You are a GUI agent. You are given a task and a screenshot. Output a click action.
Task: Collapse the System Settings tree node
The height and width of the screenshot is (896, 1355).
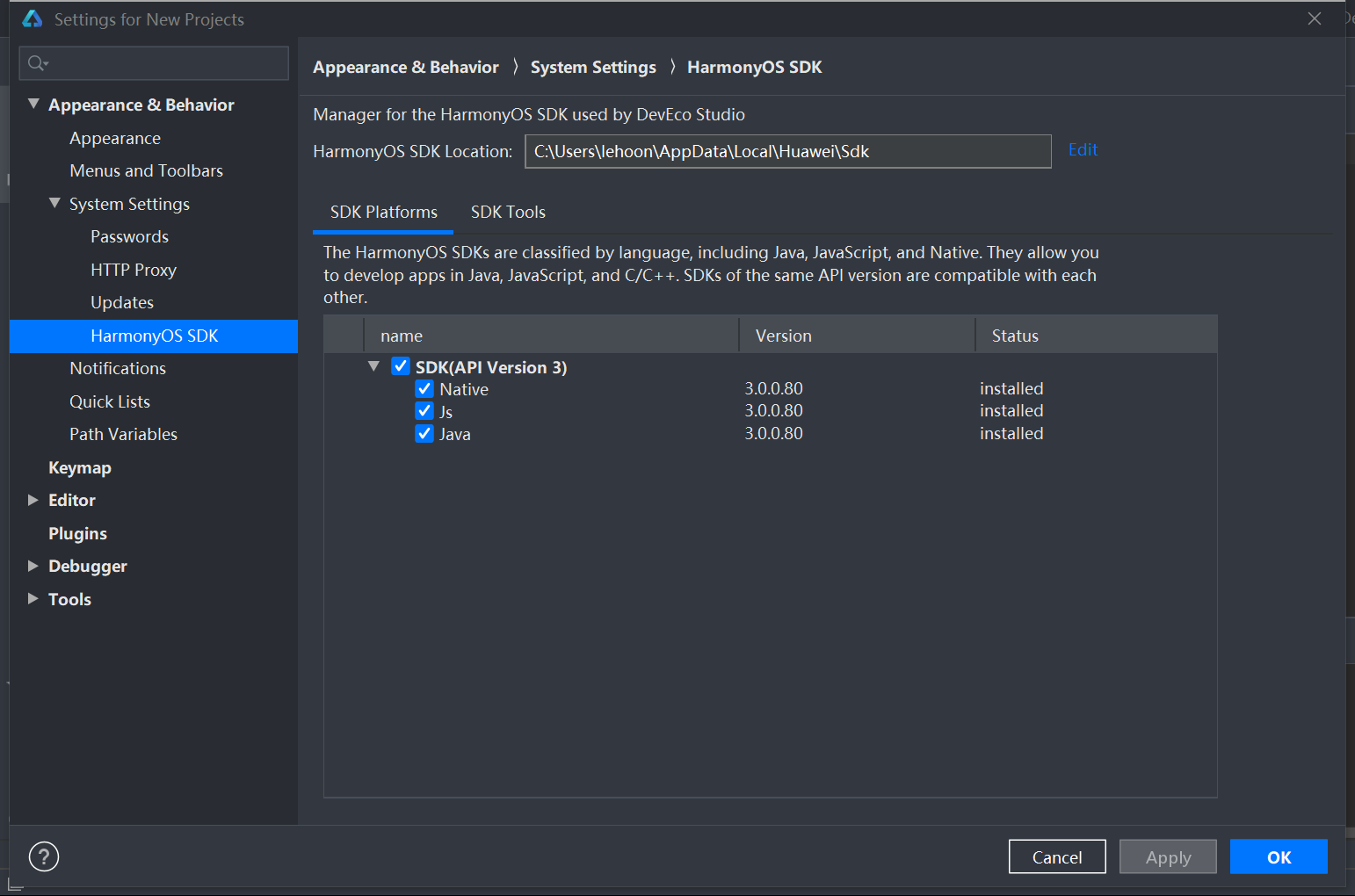click(x=54, y=203)
